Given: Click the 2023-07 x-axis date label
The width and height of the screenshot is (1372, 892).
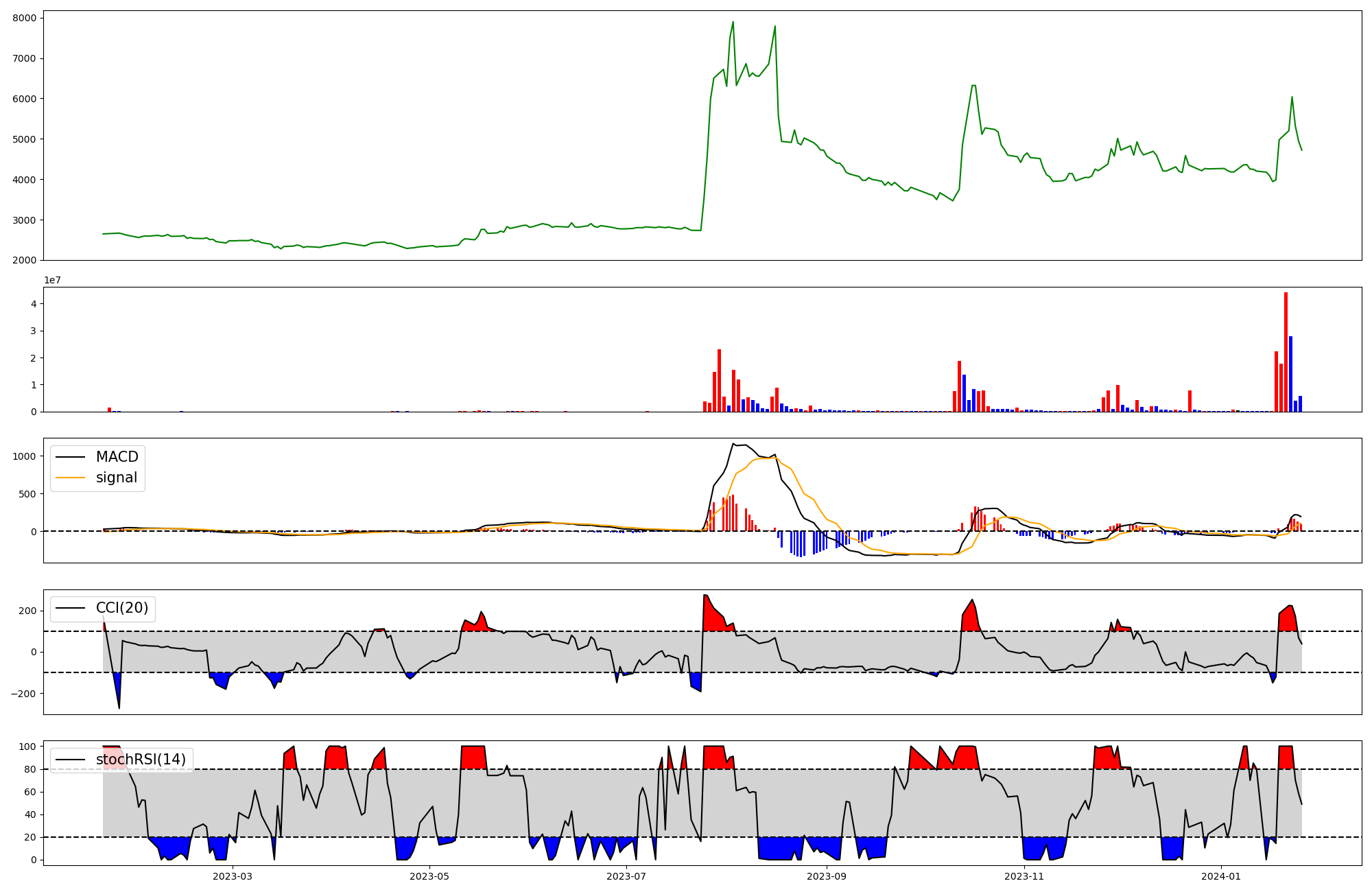Looking at the screenshot, I should pyautogui.click(x=626, y=876).
